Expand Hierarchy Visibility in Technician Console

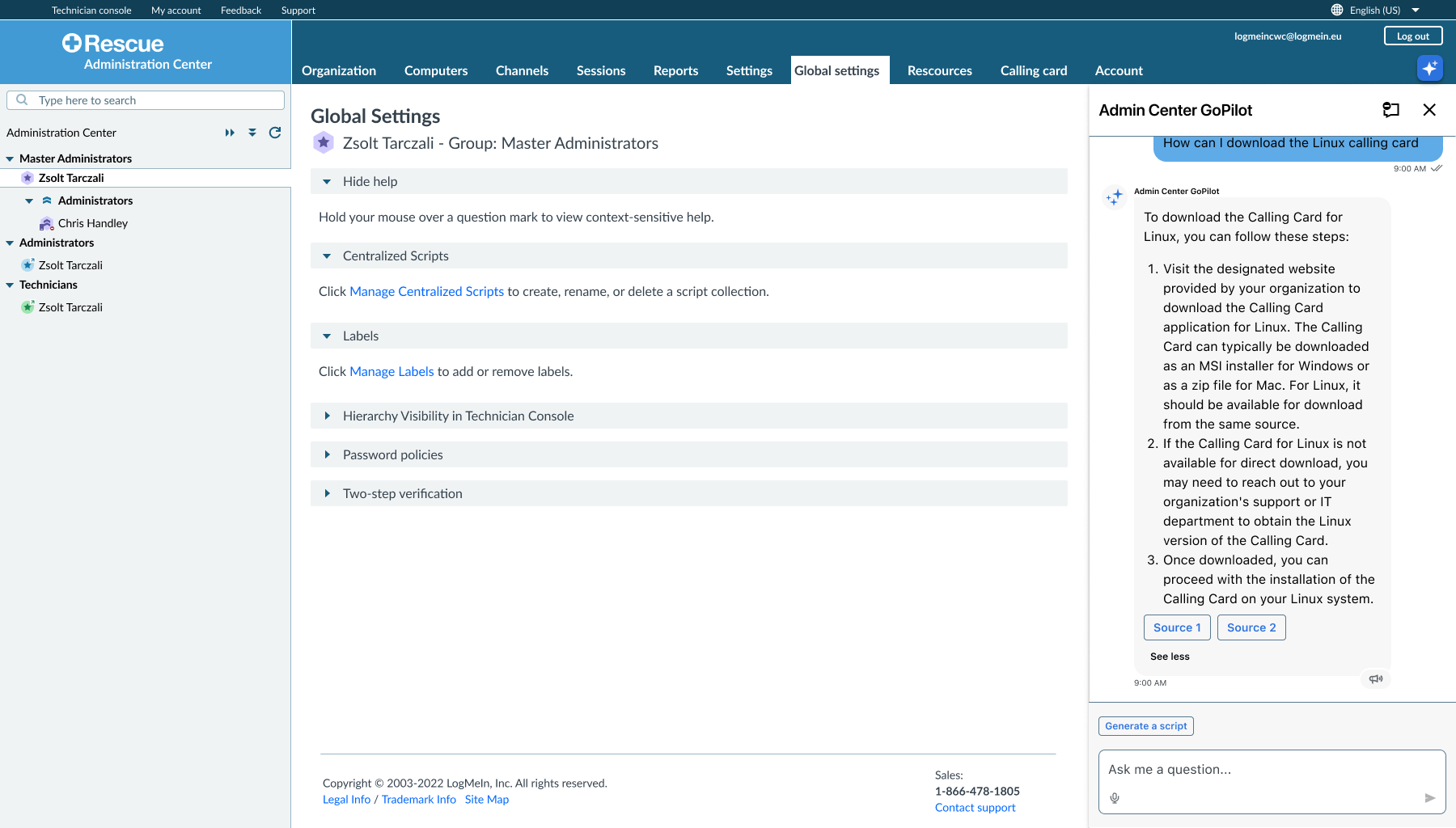(x=327, y=416)
